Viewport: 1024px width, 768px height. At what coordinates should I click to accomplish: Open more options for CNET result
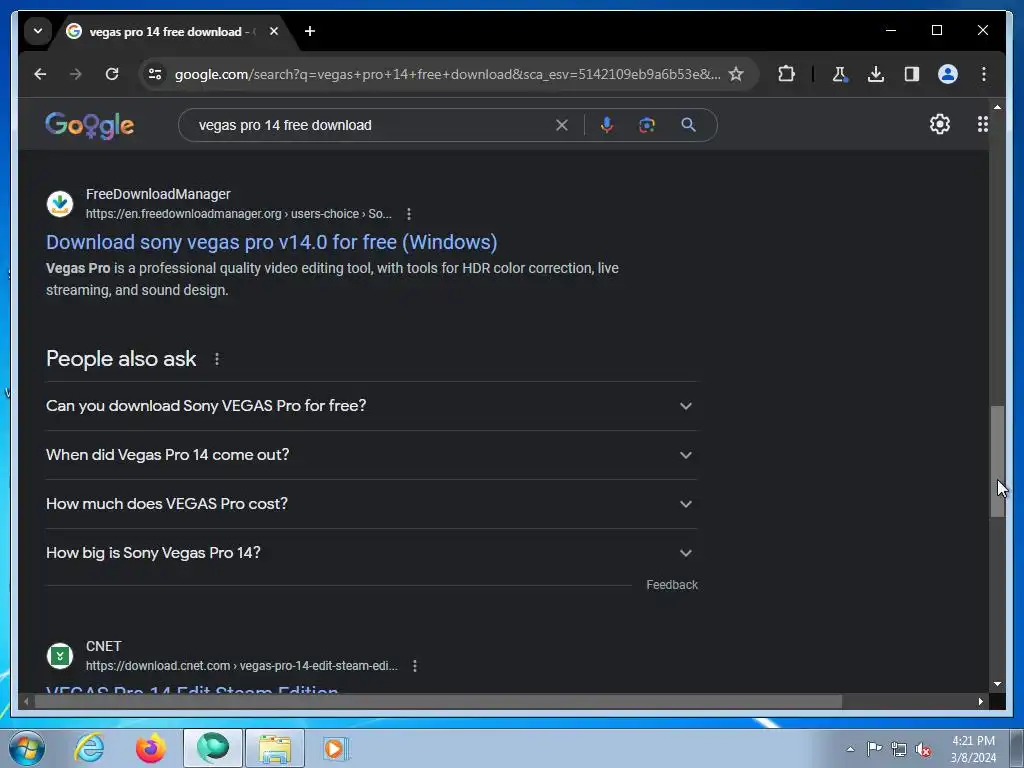pos(415,666)
